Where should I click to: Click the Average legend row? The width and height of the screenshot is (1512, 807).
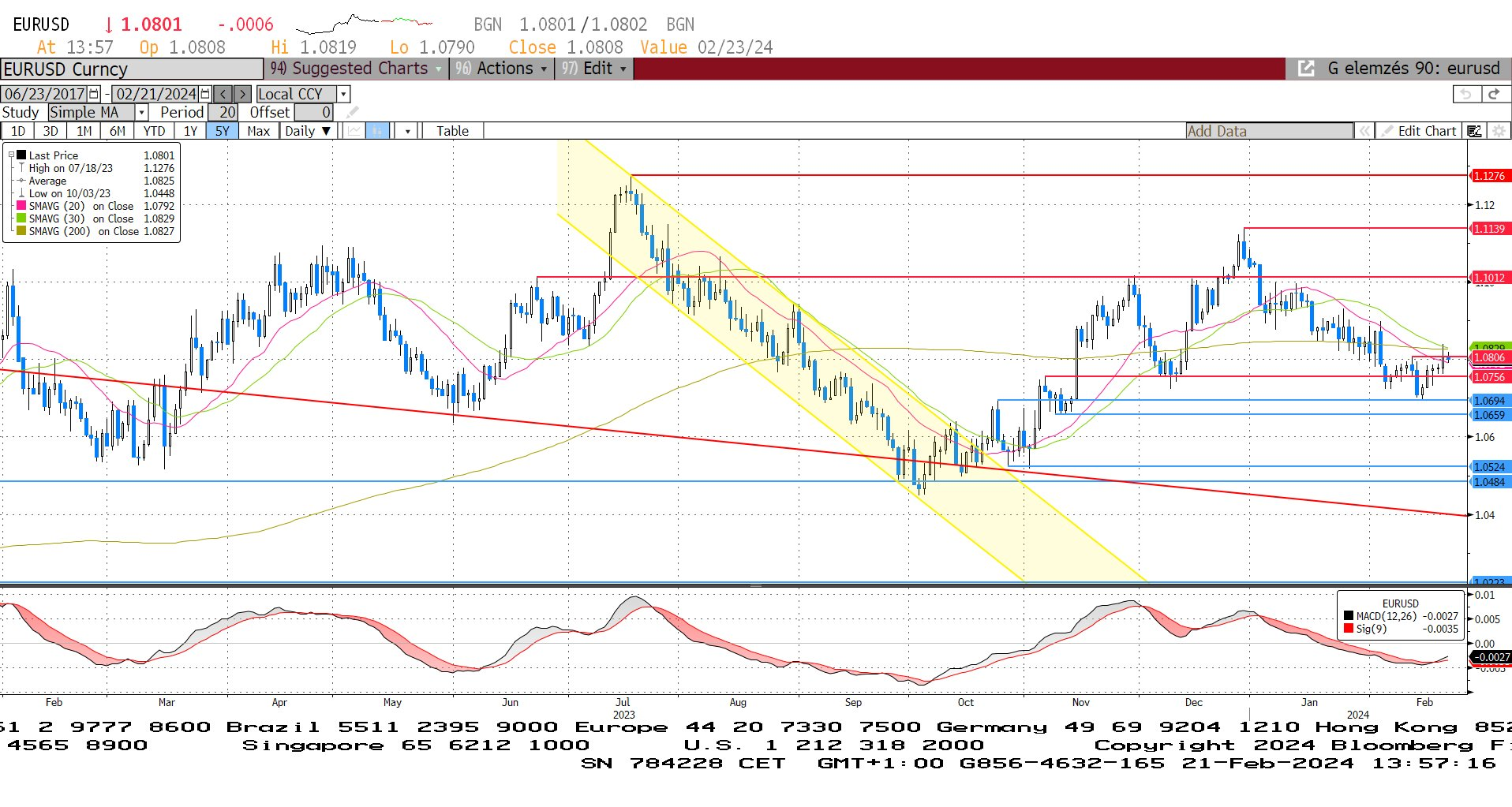click(95, 181)
